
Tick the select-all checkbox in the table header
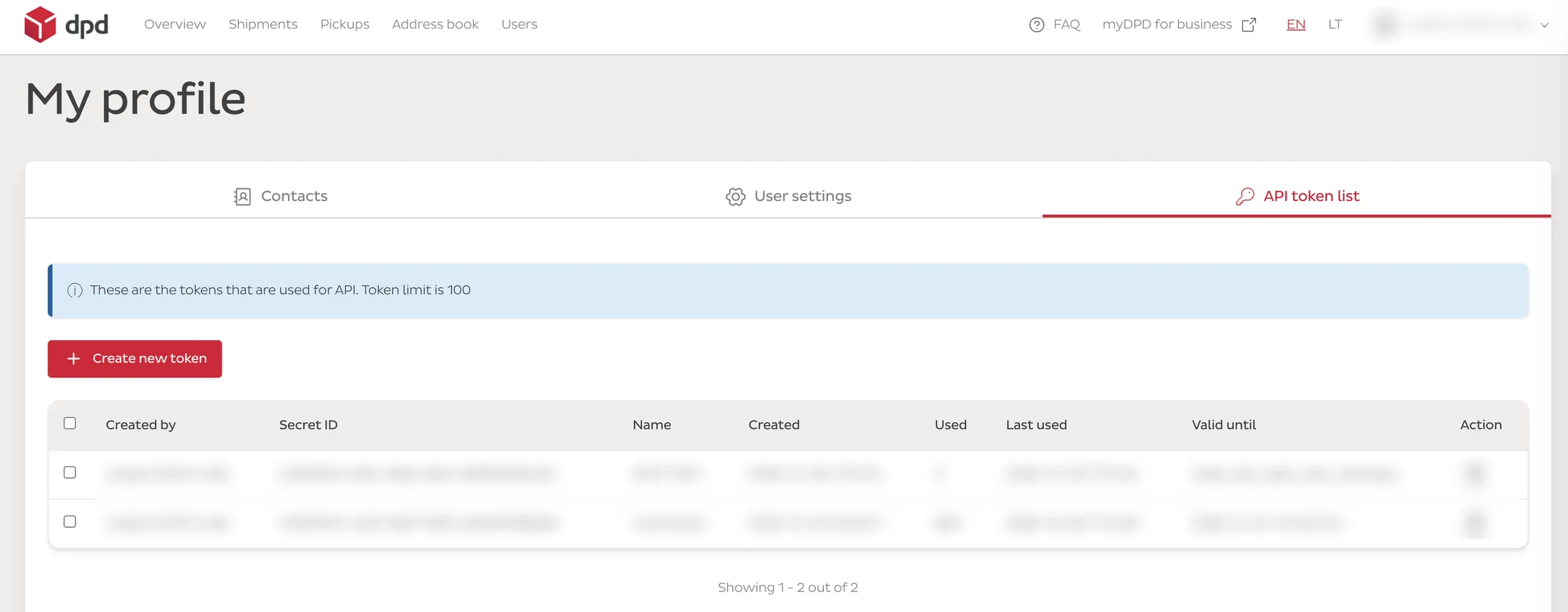point(70,423)
